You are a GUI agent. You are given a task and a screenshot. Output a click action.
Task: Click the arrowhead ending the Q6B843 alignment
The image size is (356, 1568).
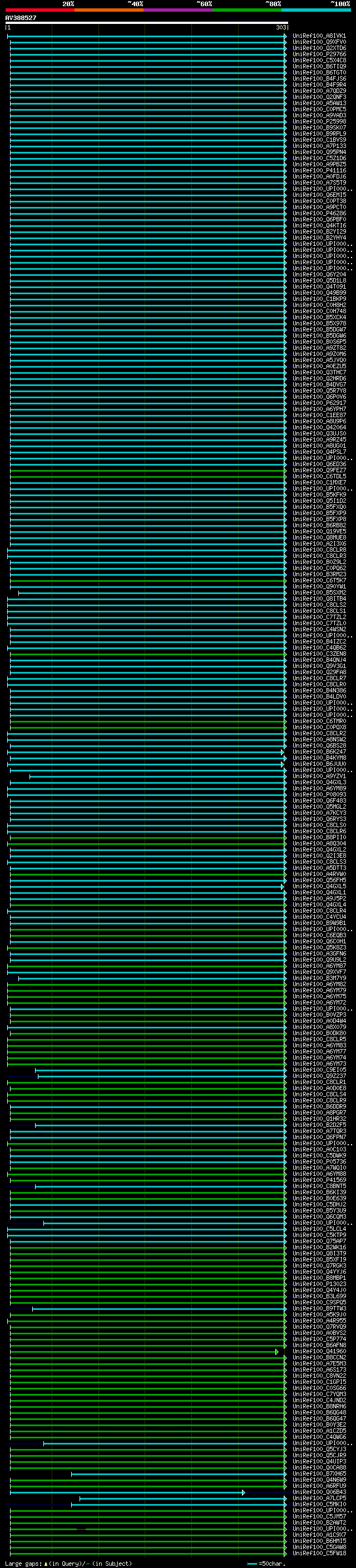coord(244,1492)
